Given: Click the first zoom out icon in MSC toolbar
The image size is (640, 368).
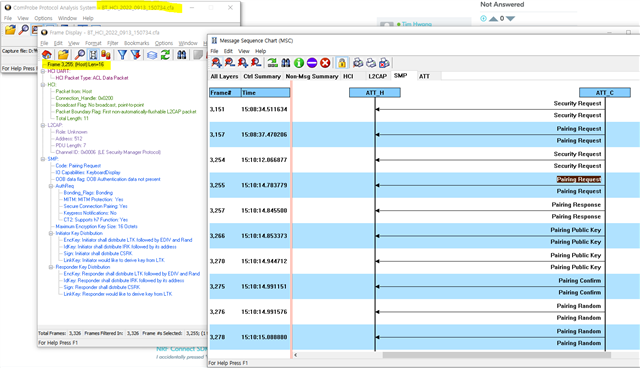Looking at the screenshot, I should pyautogui.click(x=230, y=62).
